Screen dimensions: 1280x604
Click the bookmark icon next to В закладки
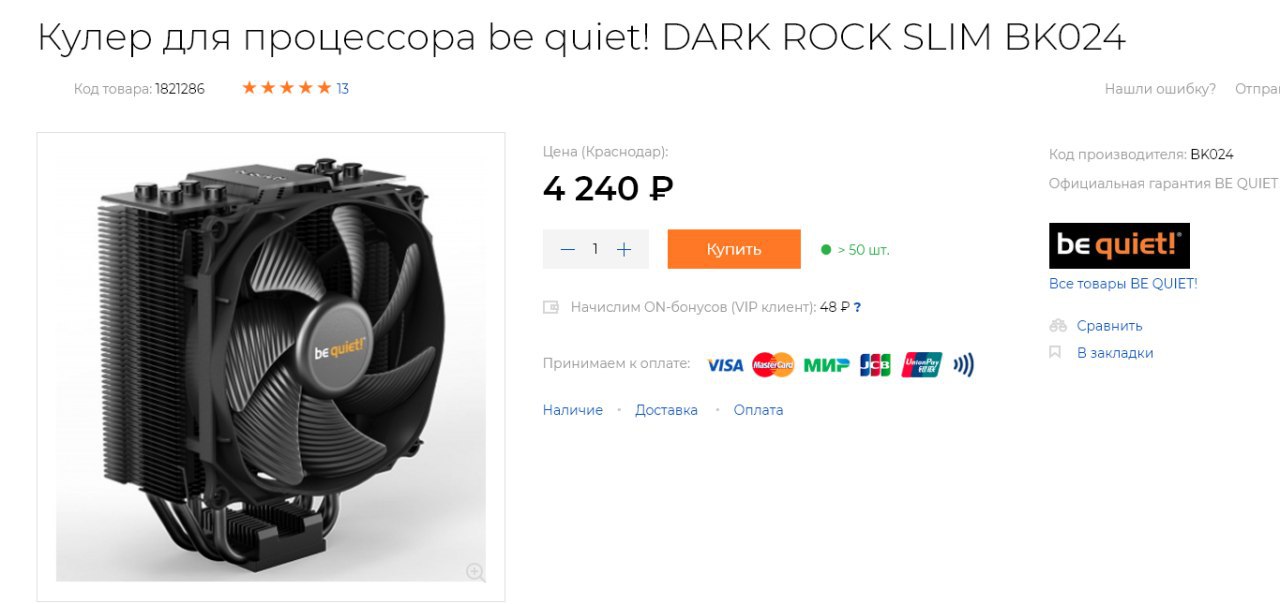[1054, 353]
